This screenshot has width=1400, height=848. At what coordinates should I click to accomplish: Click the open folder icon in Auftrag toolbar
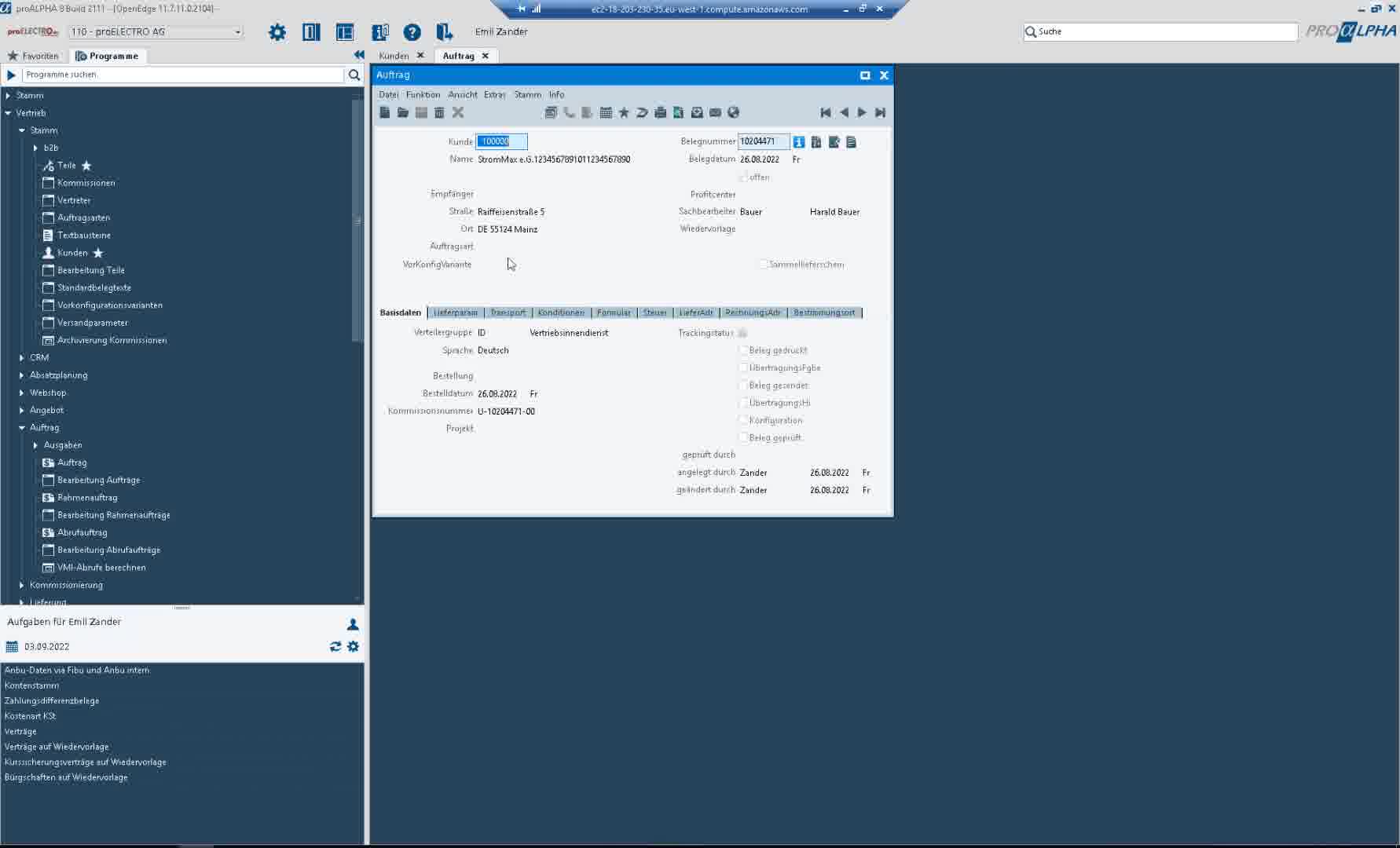coord(403,112)
